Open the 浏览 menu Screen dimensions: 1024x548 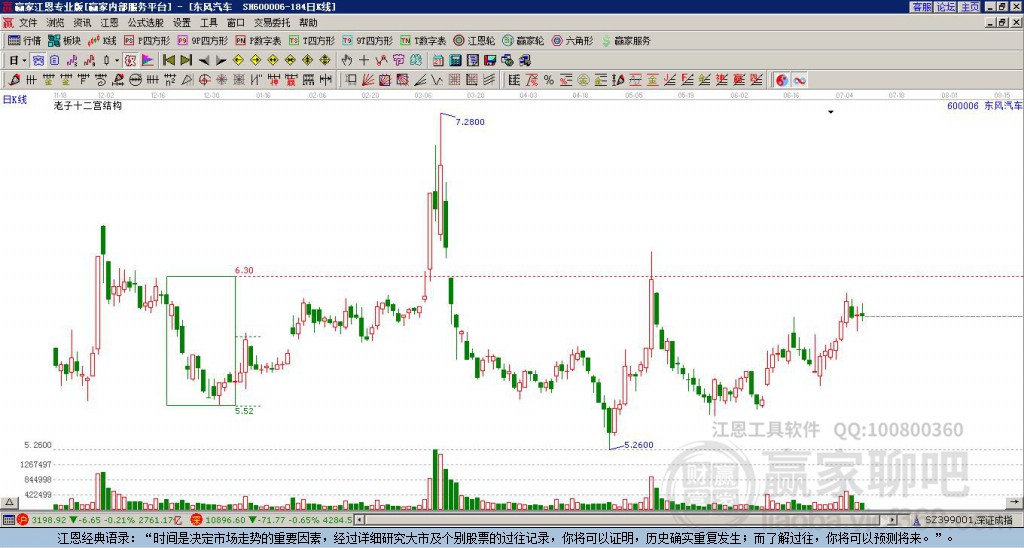coord(56,23)
